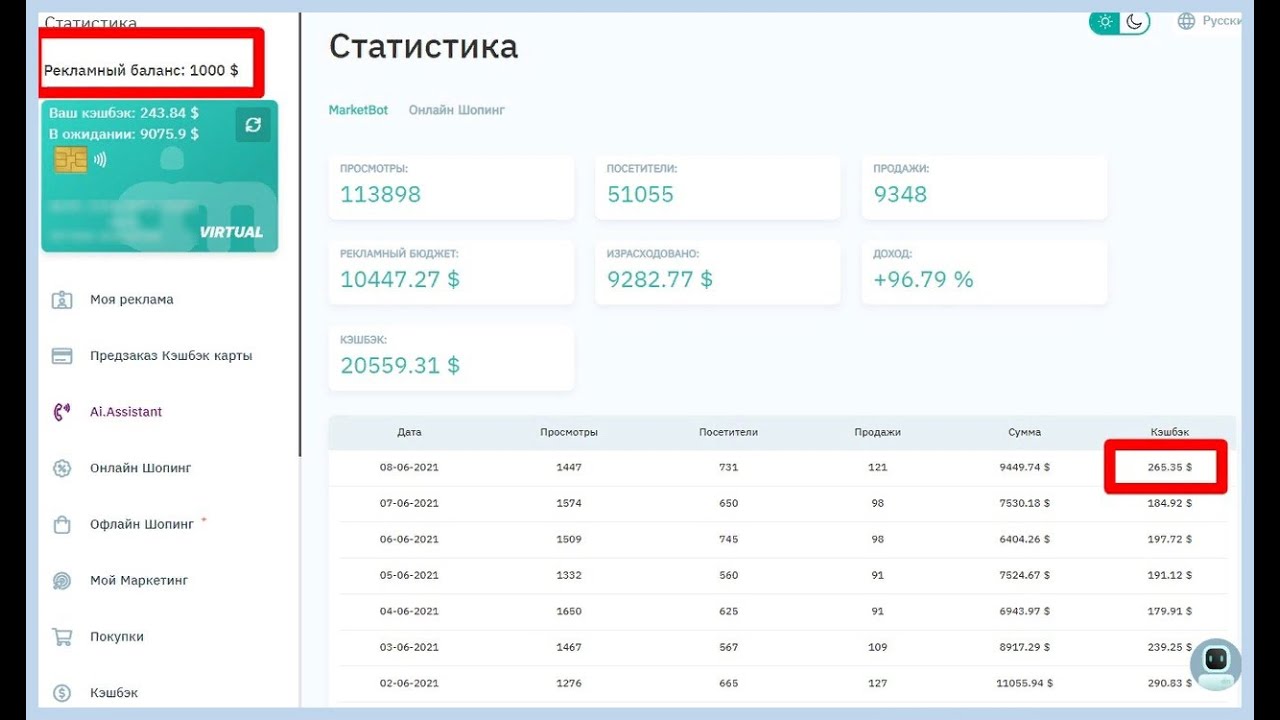Click the Кэшбэк 20559.31 $ card
This screenshot has height=720, width=1280.
pos(451,357)
